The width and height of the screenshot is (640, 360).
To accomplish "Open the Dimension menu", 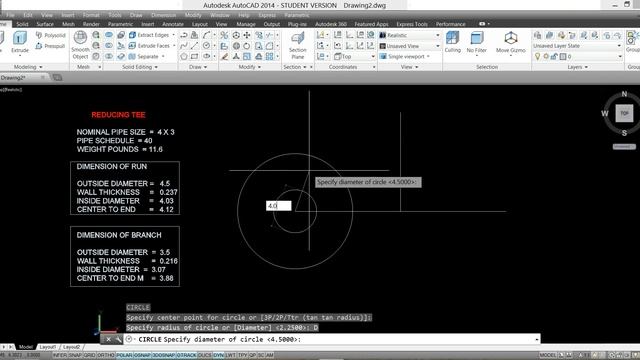I will point(164,15).
